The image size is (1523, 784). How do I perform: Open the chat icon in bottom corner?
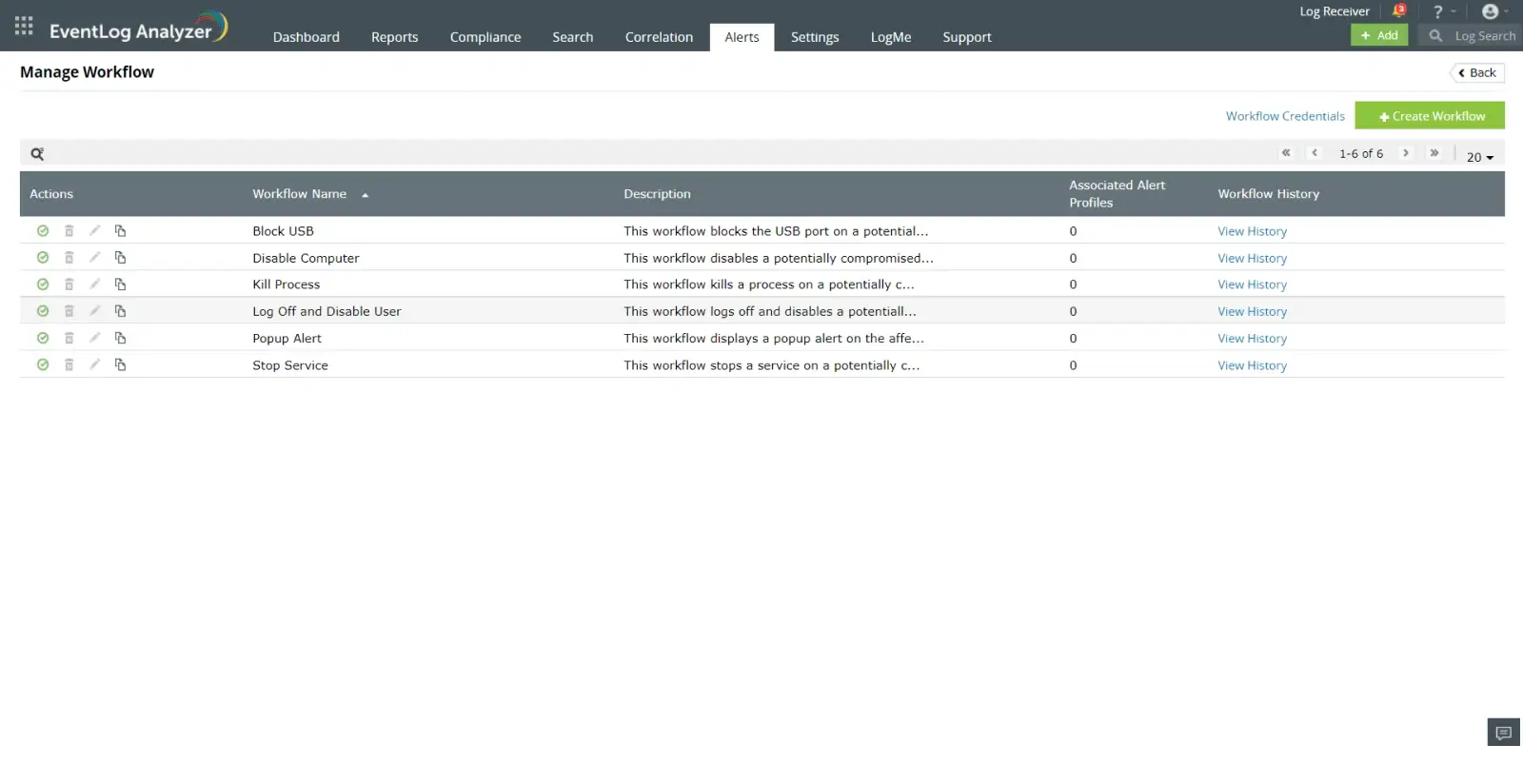pos(1504,733)
